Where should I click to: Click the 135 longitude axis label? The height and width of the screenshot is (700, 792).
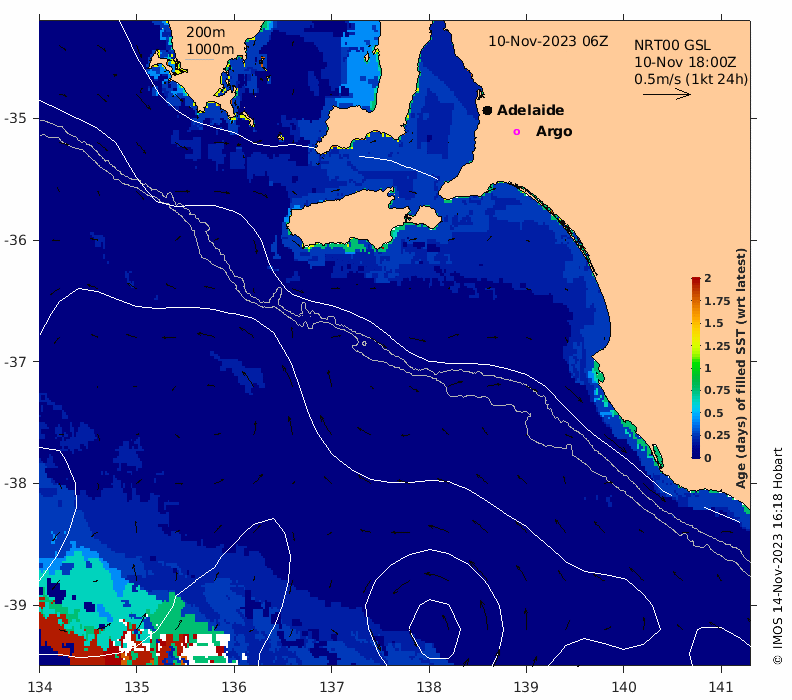point(137,687)
